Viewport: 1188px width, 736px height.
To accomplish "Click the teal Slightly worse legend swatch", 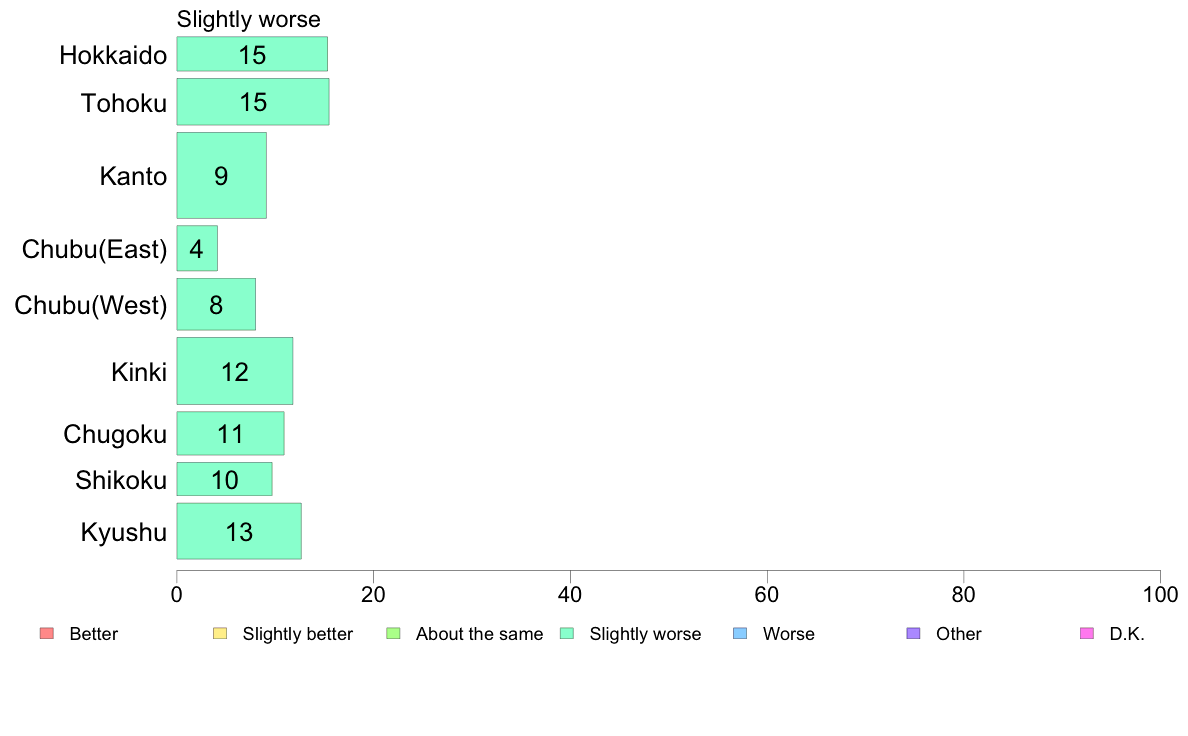I will (x=567, y=633).
